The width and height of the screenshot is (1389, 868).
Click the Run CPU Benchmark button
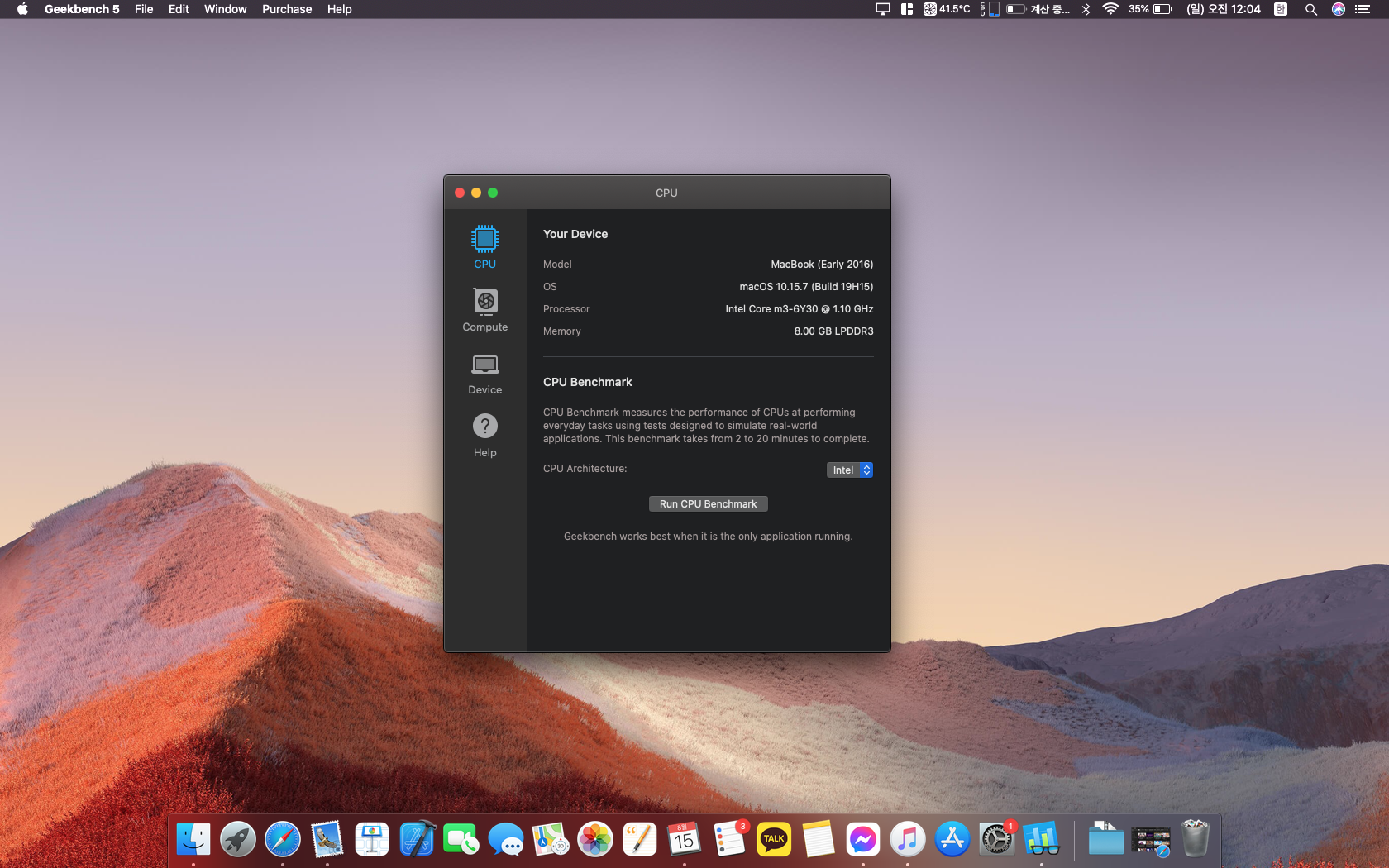click(x=708, y=503)
